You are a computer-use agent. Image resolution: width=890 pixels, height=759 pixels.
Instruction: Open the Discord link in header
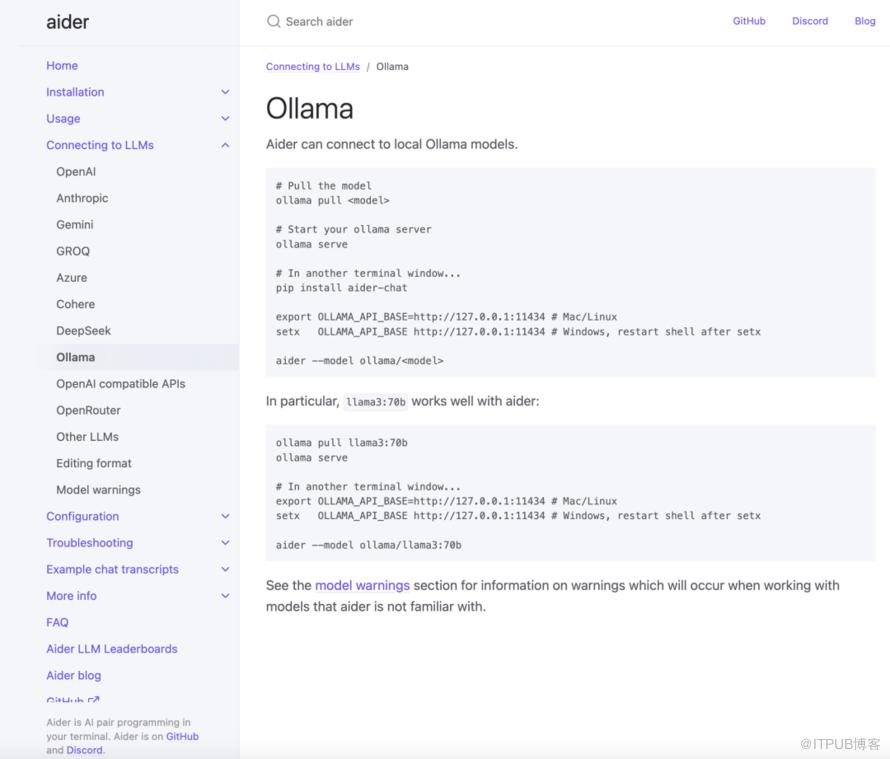tap(810, 21)
